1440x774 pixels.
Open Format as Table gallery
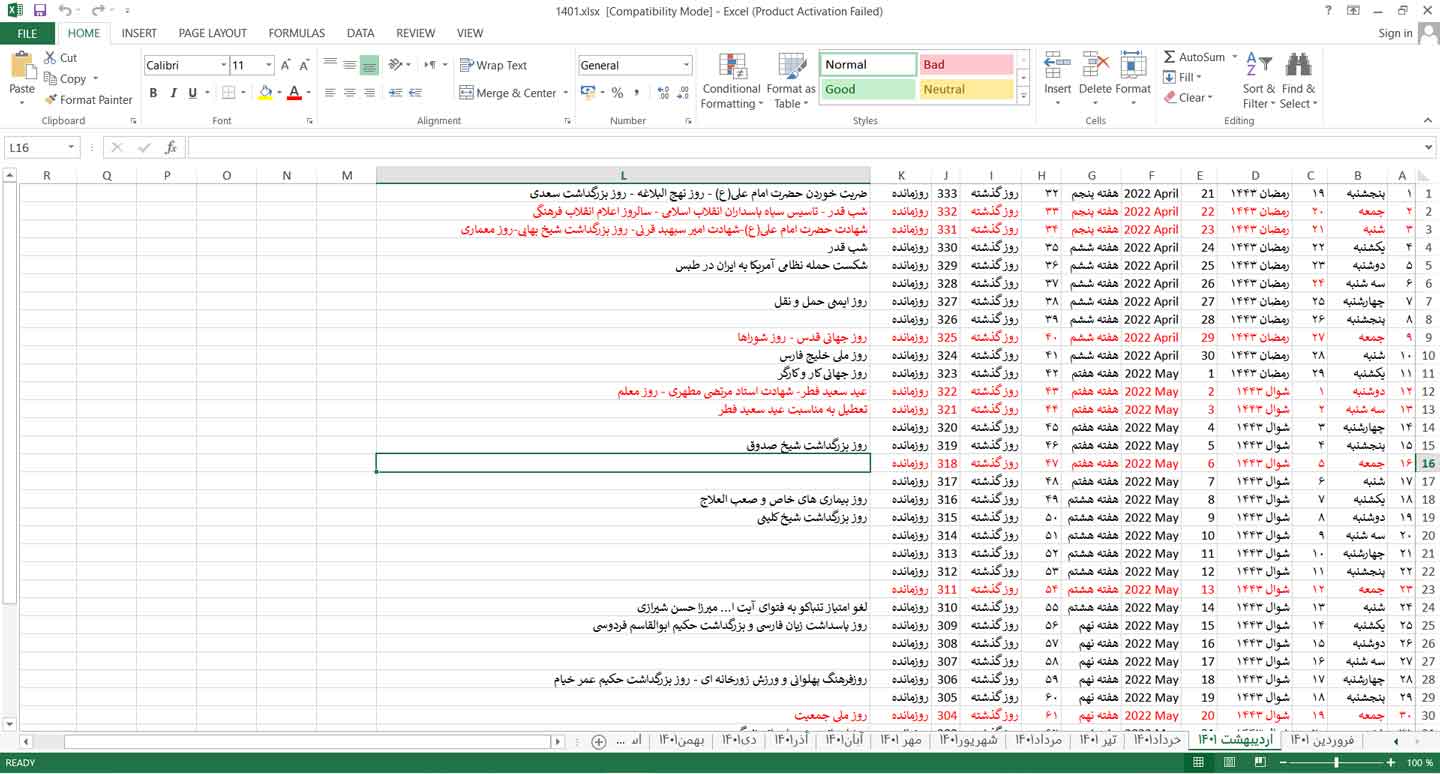point(791,81)
